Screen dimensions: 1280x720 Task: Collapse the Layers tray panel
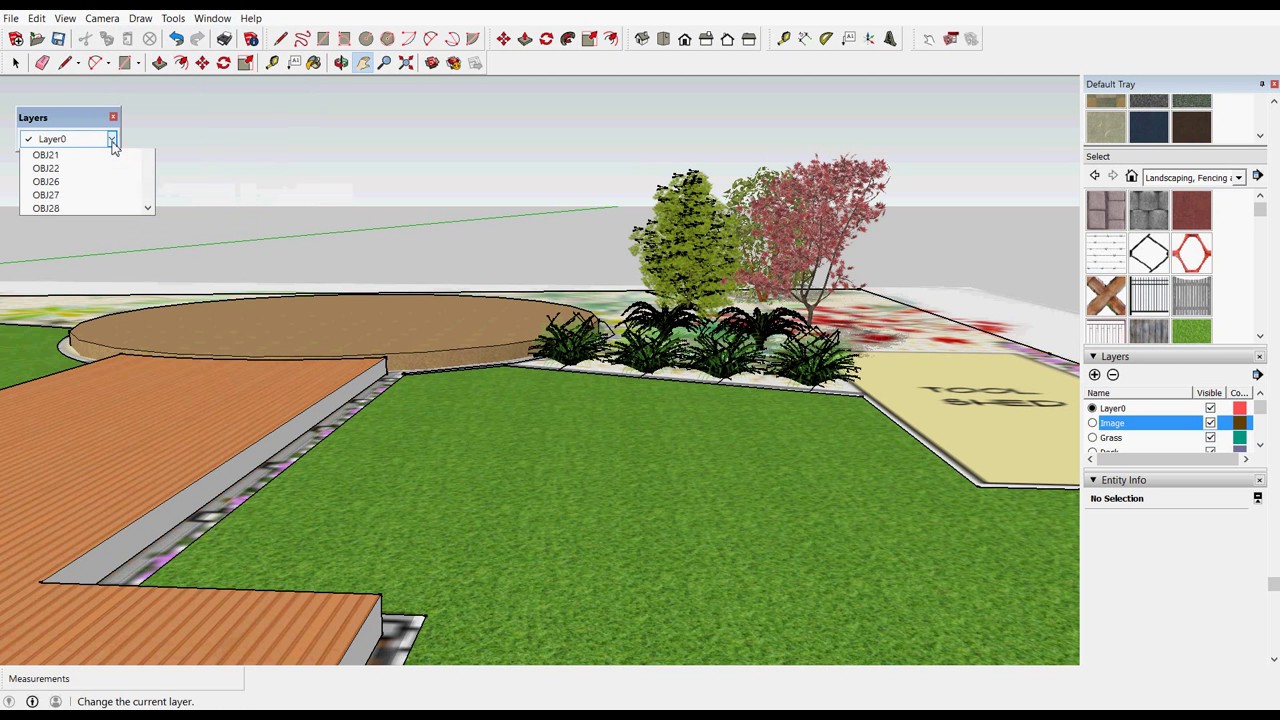(1093, 357)
